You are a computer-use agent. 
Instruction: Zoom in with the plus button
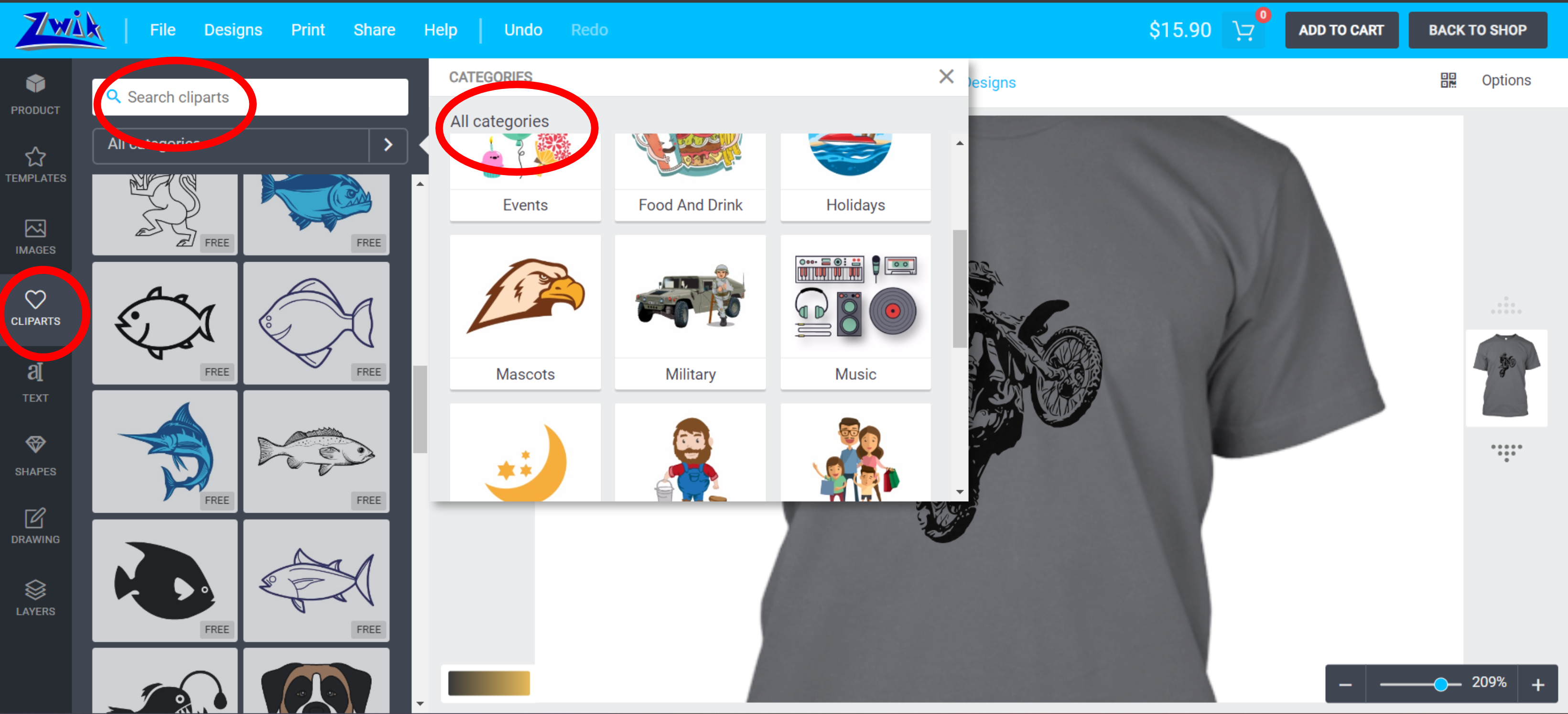[x=1538, y=685]
